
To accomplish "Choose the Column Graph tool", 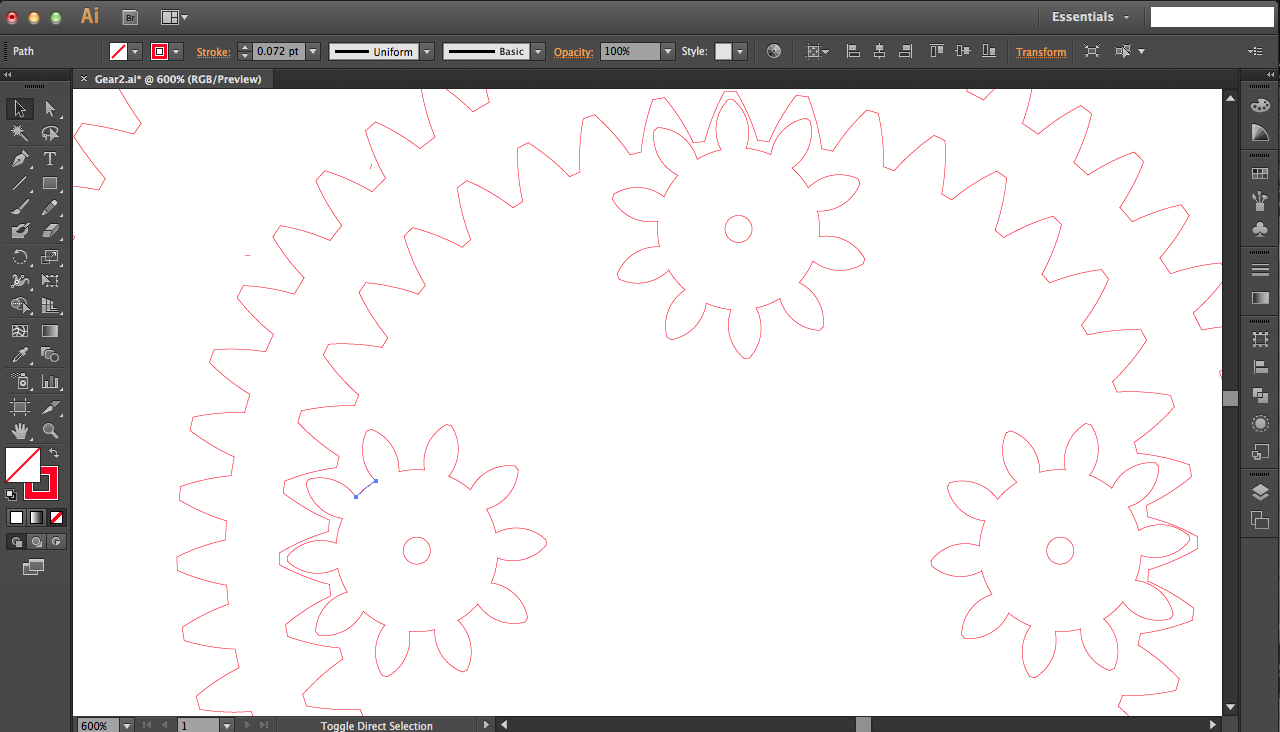I will point(50,382).
